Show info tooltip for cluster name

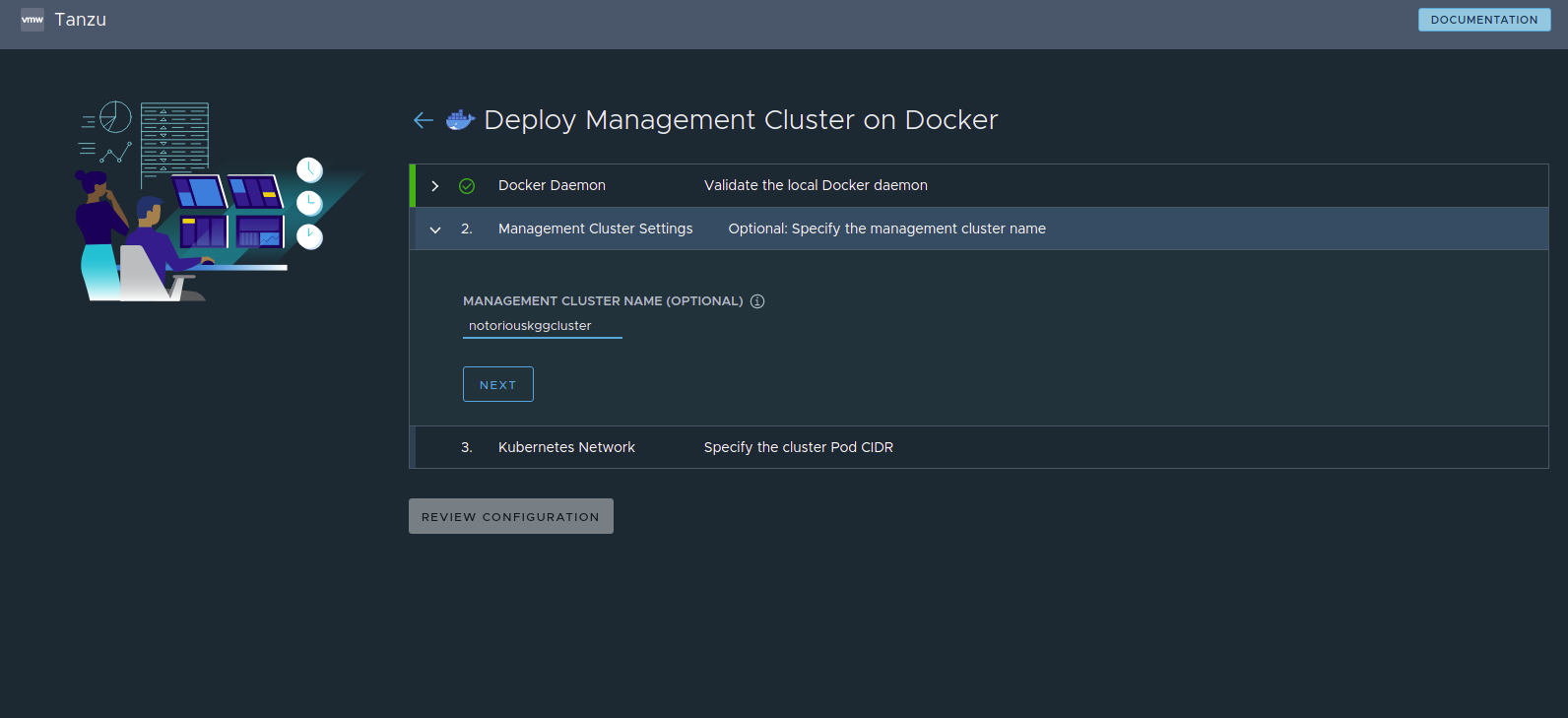point(757,301)
